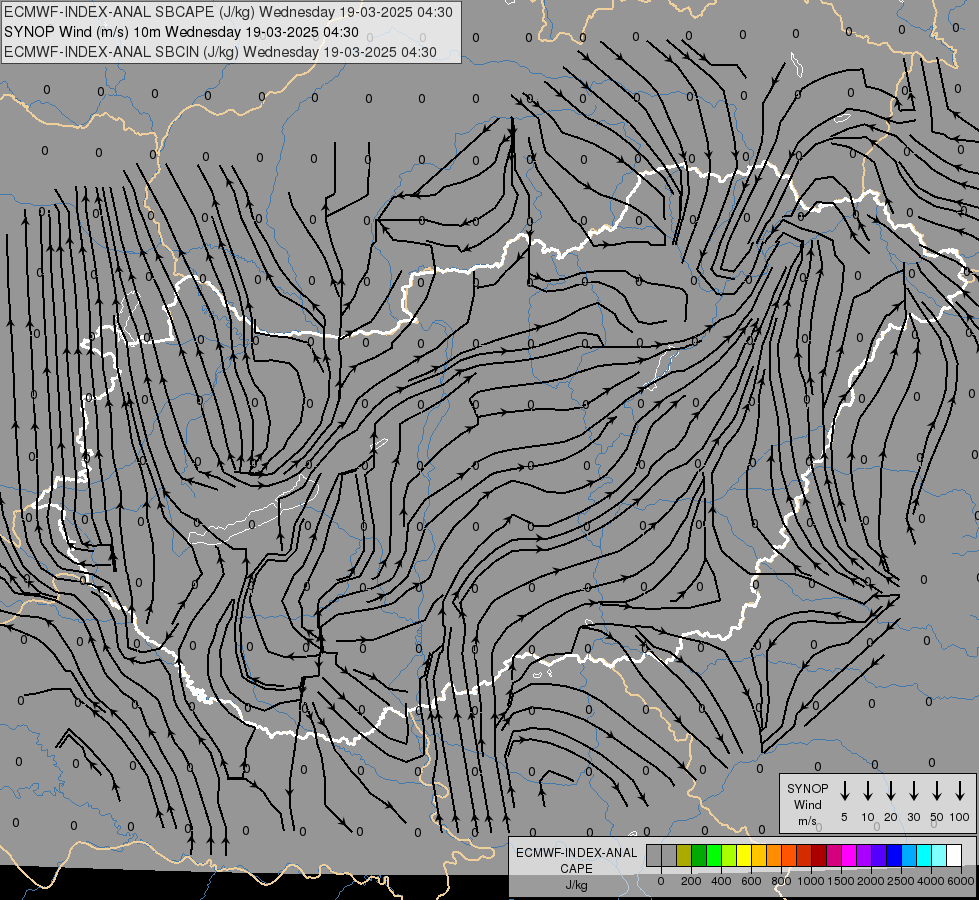Click the 400 tick label on CAPE scale
Screen dimensions: 979x900
pos(721,881)
